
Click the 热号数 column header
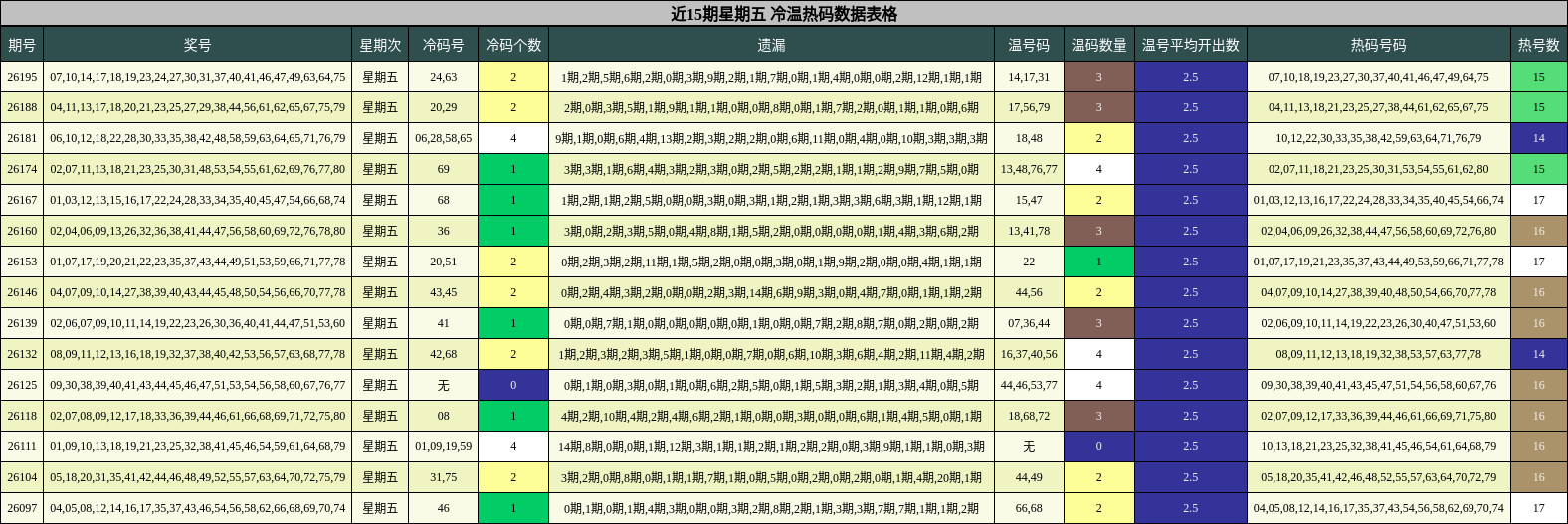pyautogui.click(x=1539, y=45)
